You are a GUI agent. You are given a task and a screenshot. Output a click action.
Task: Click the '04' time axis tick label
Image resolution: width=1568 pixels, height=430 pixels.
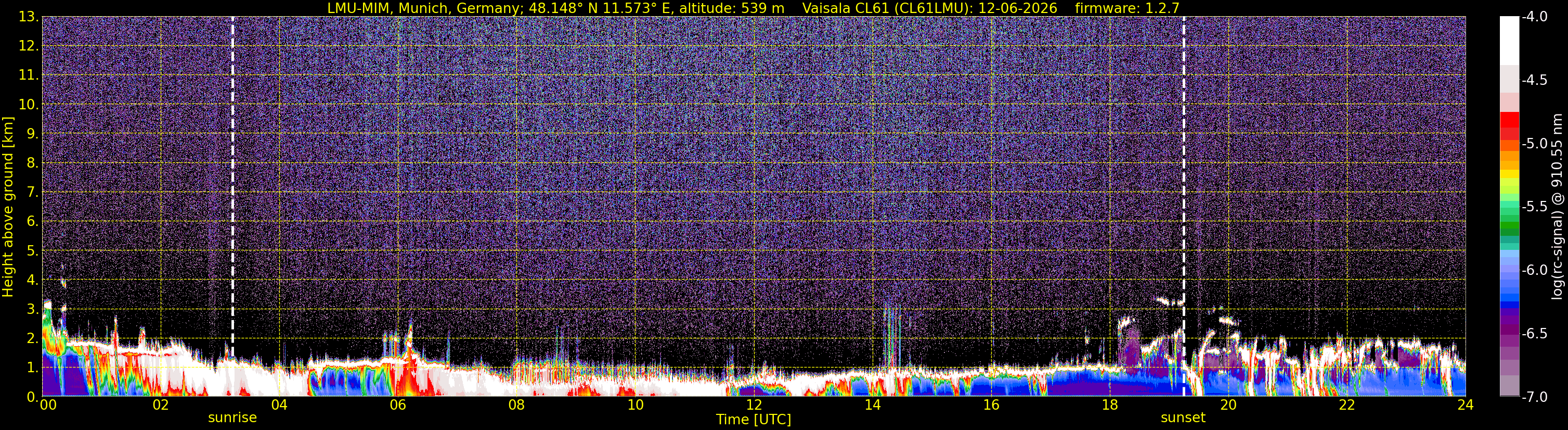point(279,405)
